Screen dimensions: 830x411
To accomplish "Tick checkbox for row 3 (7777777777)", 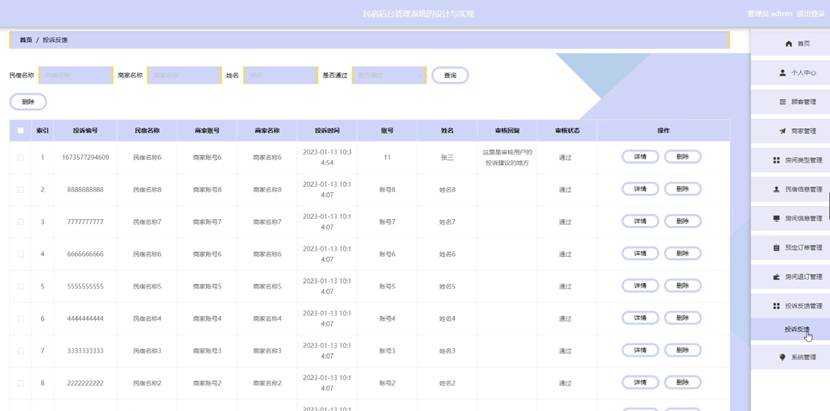I will pos(21,222).
